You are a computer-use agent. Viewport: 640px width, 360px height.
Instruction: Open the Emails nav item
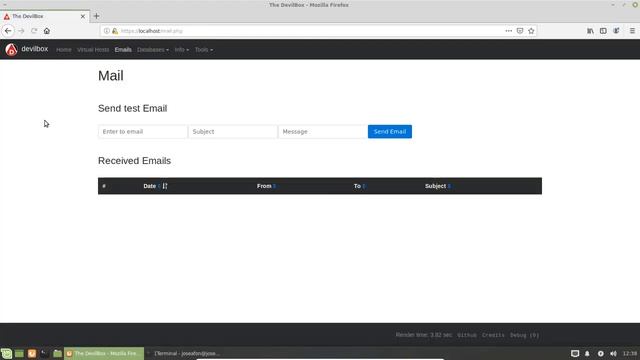123,50
